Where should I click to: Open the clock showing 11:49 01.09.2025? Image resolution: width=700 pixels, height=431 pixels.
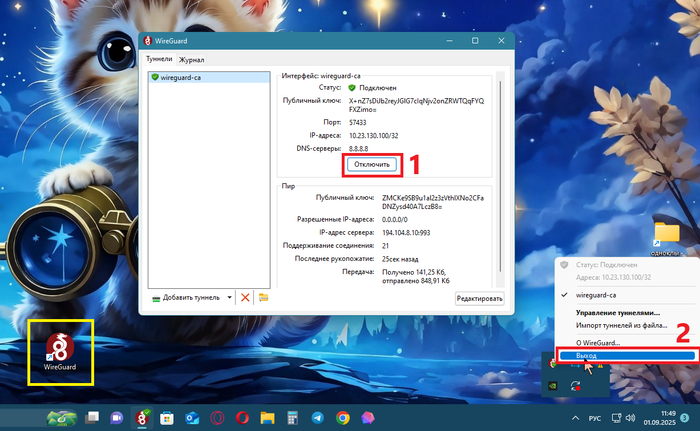[x=660, y=418]
